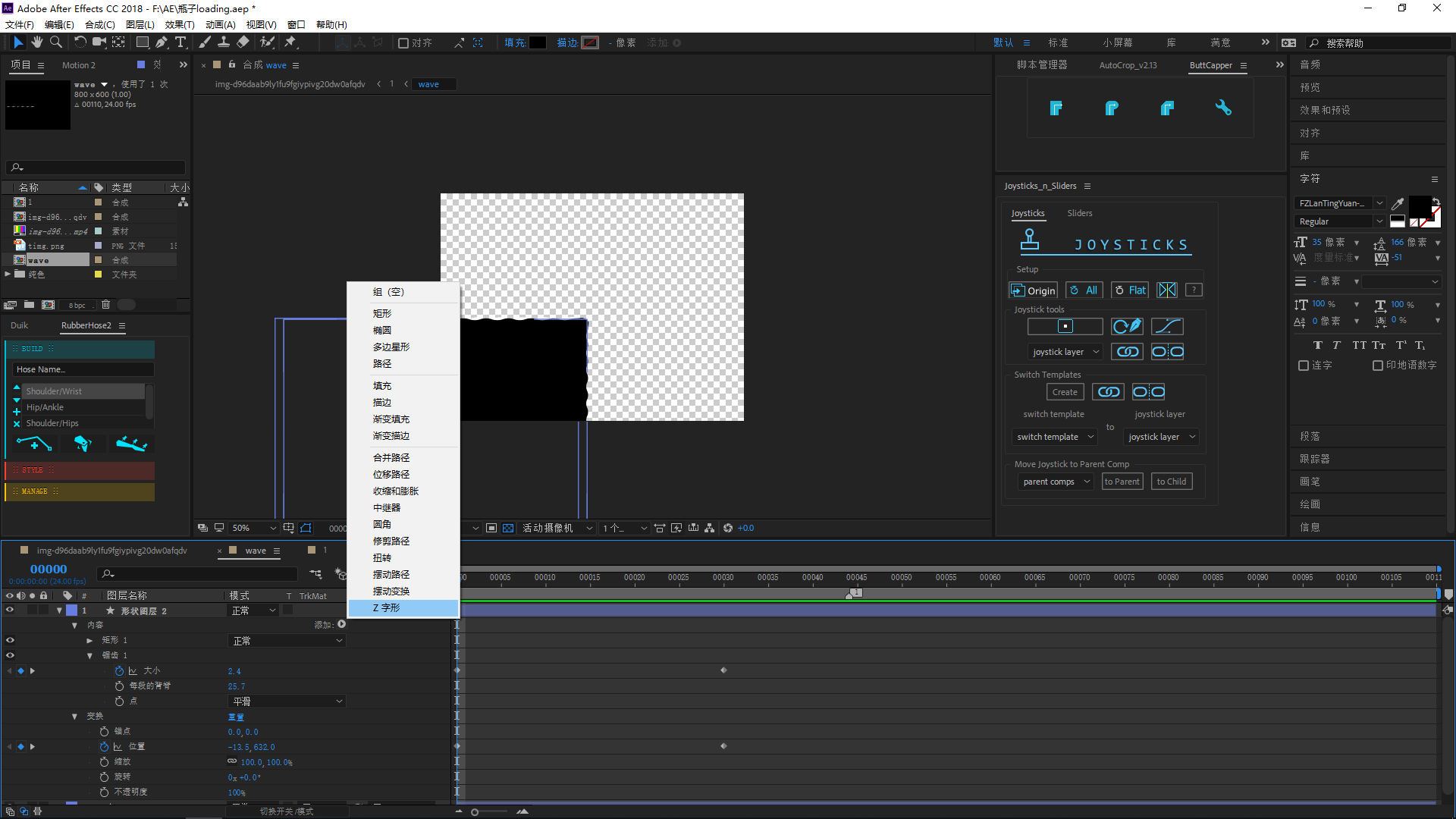
Task: Switch to the Sliders tab
Action: pos(1079,213)
